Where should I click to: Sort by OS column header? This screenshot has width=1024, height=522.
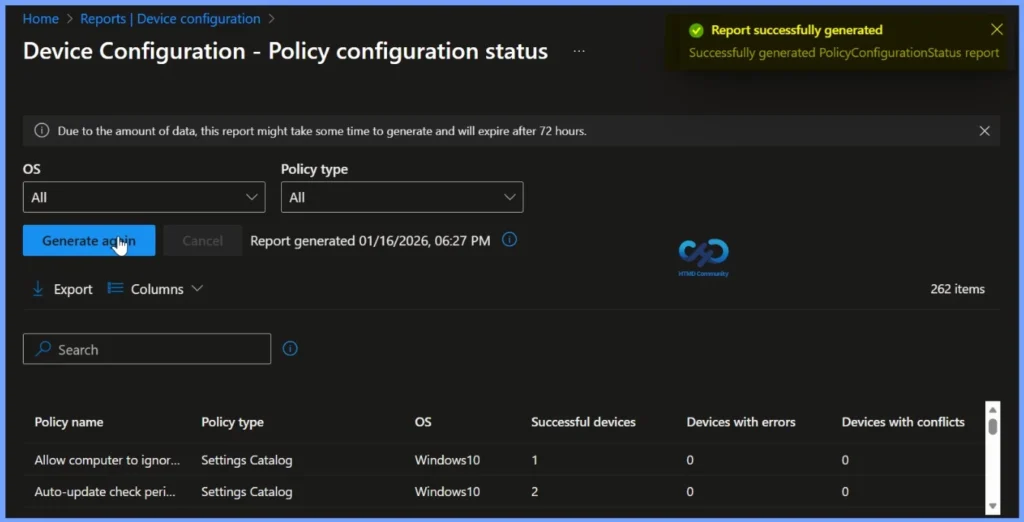pyautogui.click(x=423, y=422)
